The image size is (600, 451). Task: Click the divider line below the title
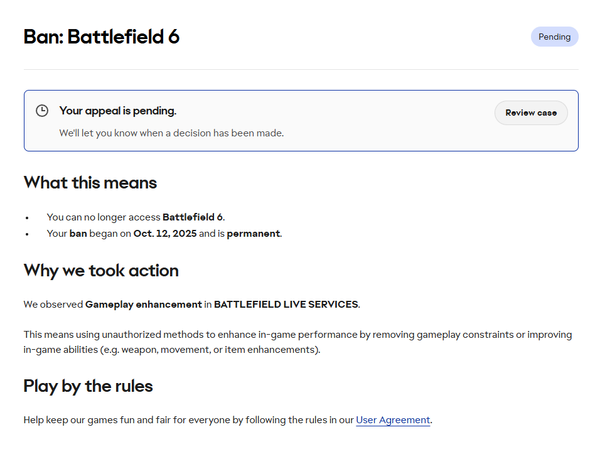[x=300, y=69]
